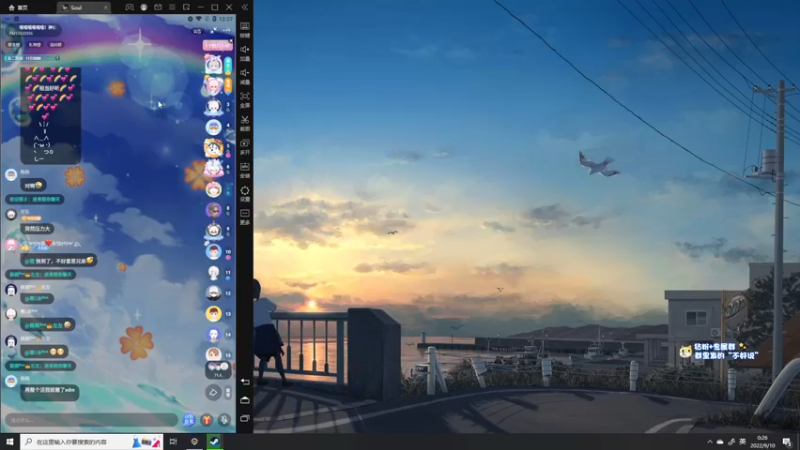Open emulator settings gear (设置)
This screenshot has height=450, width=800.
(245, 193)
